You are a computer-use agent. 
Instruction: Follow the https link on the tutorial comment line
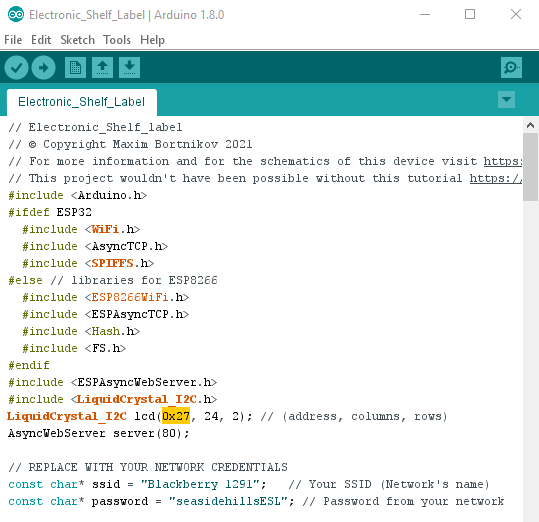[496, 178]
